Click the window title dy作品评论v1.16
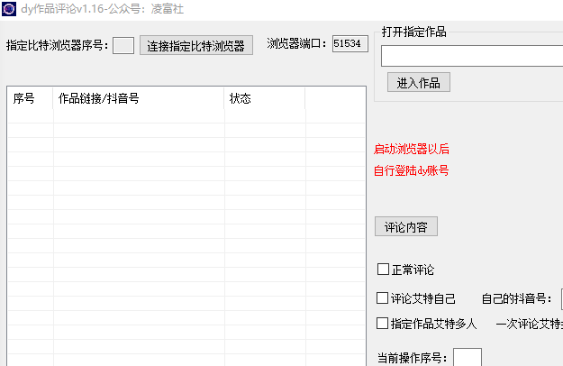Viewport: 563px width, 366px height. pyautogui.click(x=102, y=9)
